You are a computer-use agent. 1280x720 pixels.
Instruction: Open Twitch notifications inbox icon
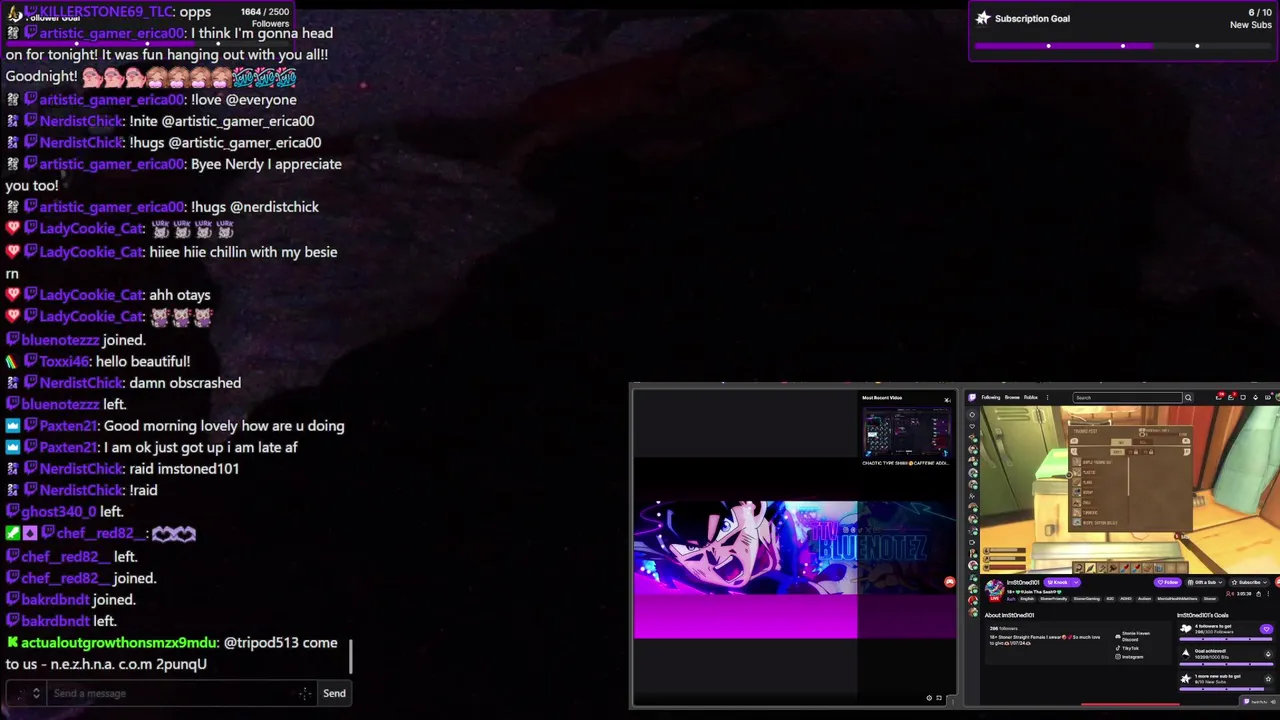coord(1219,397)
